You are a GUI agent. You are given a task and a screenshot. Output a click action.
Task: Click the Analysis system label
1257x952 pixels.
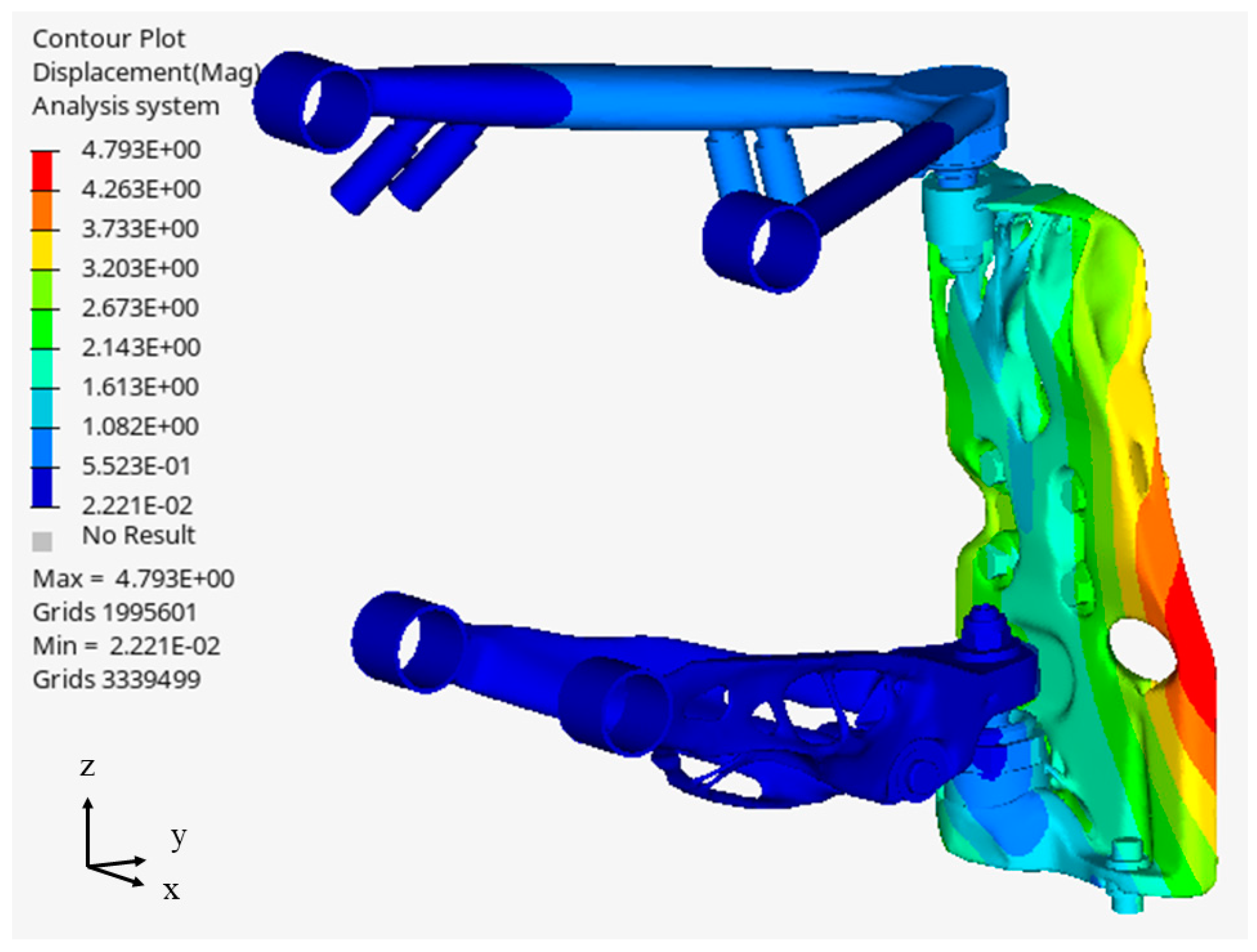(126, 106)
